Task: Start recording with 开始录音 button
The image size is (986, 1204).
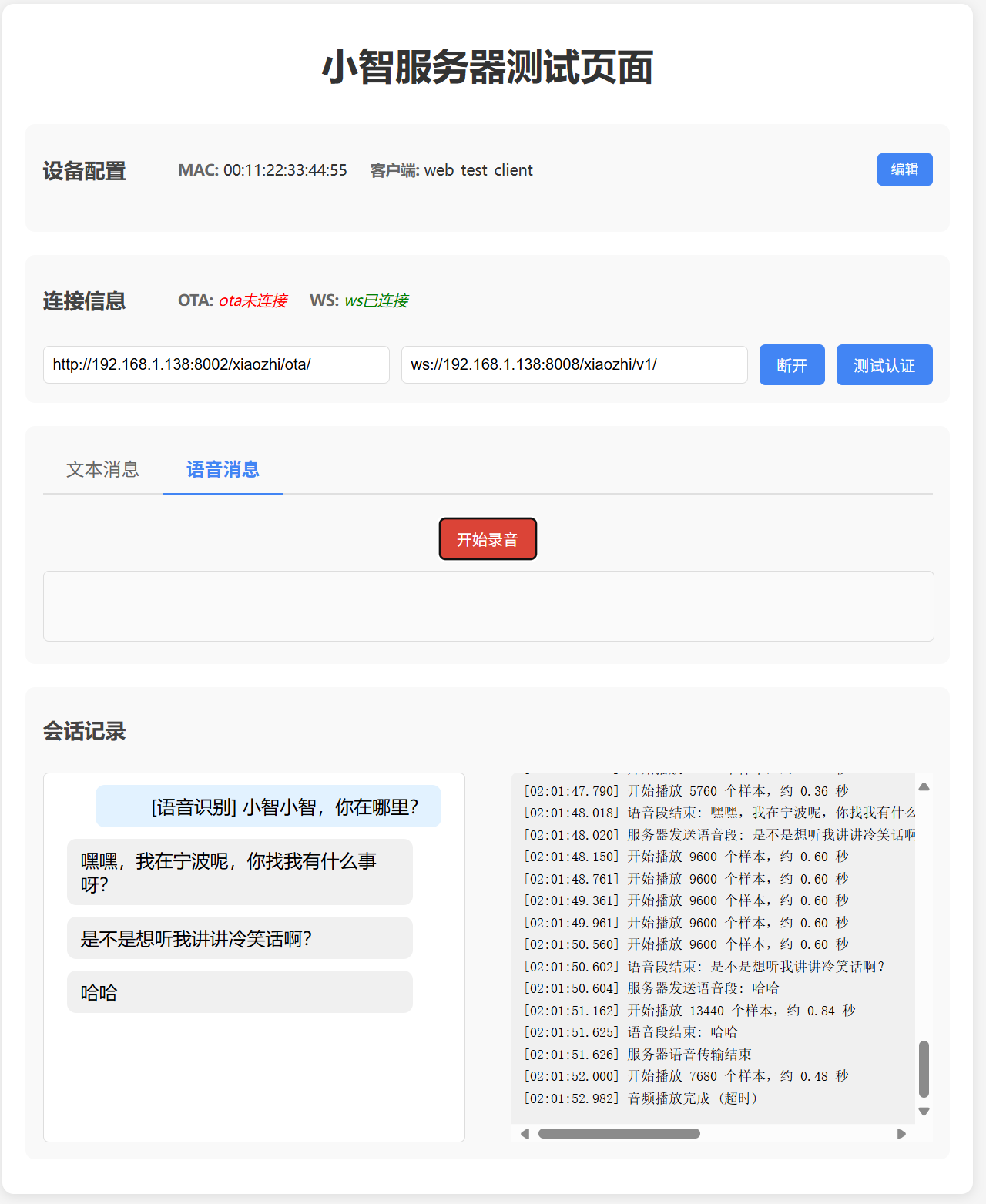Action: click(488, 539)
